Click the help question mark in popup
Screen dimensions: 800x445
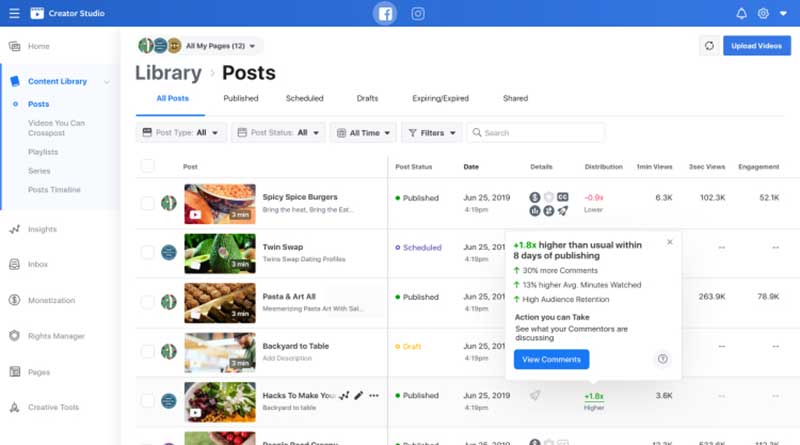pyautogui.click(x=662, y=359)
